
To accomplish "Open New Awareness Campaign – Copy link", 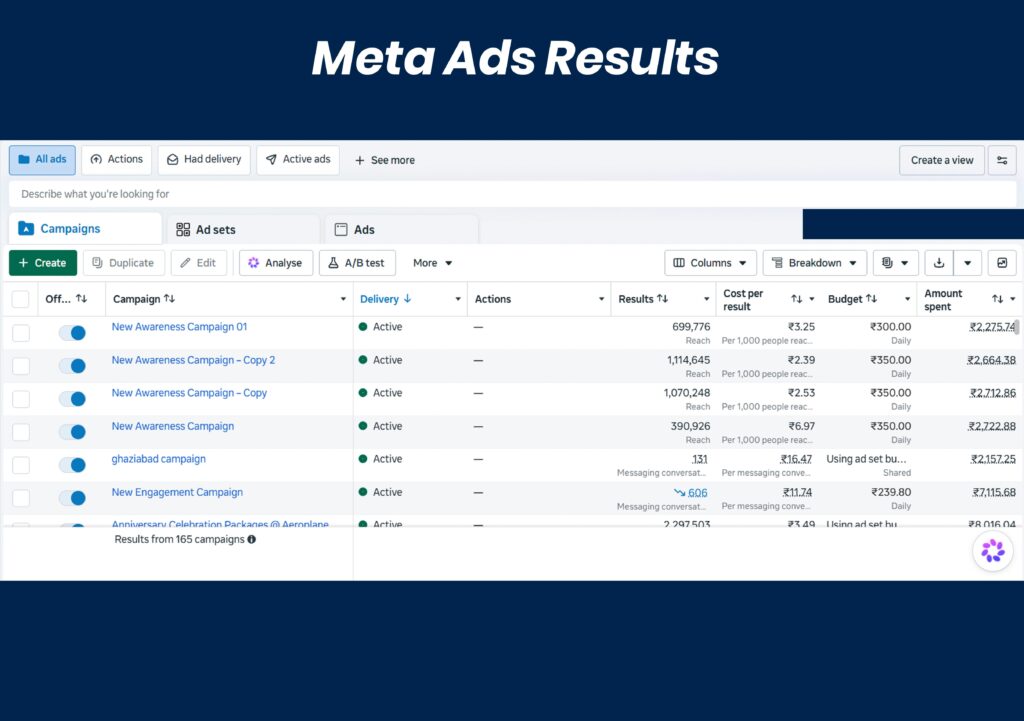I will tap(189, 393).
